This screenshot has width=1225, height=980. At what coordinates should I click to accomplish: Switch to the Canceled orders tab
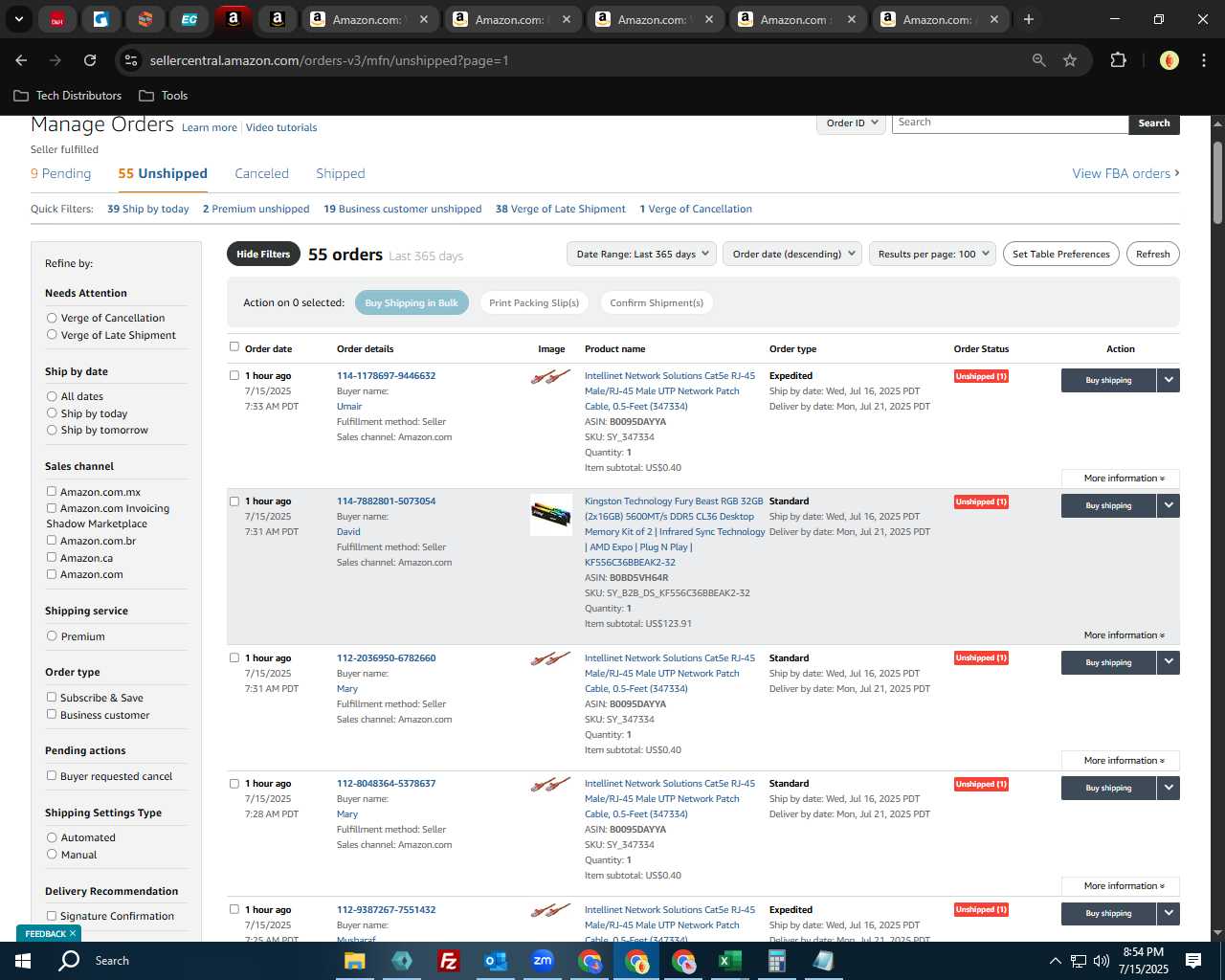pyautogui.click(x=261, y=173)
